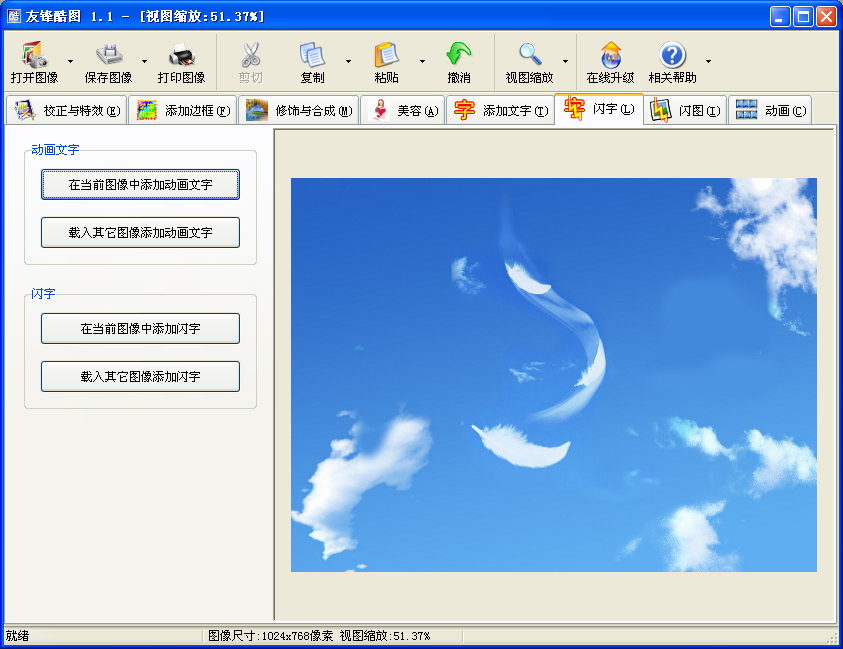This screenshot has width=843, height=649.
Task: Click the 粘贴 (Paste) clipboard icon
Action: [x=386, y=55]
